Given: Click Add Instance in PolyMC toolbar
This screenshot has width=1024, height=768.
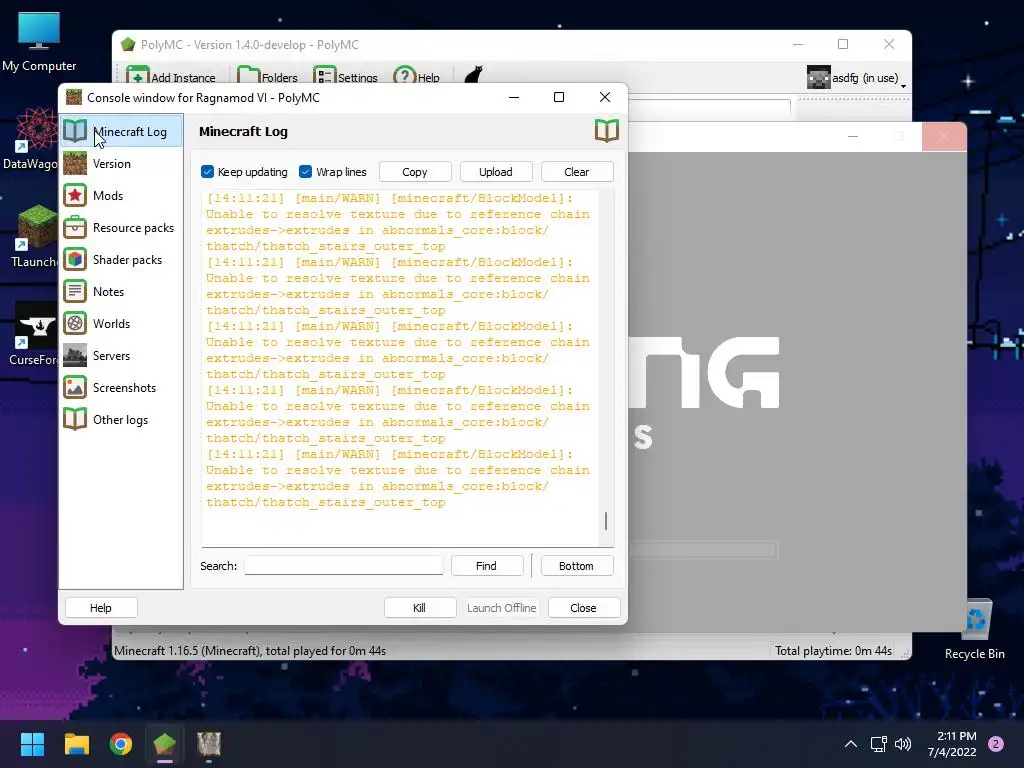Looking at the screenshot, I should 170,77.
